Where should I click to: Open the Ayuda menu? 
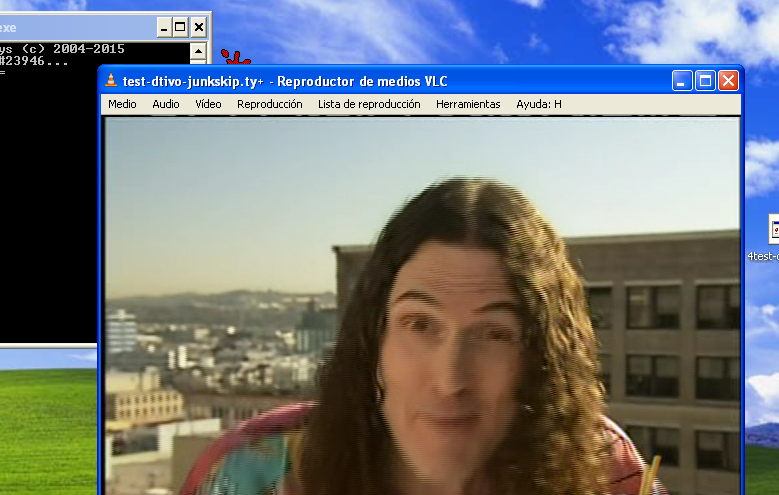coord(538,104)
